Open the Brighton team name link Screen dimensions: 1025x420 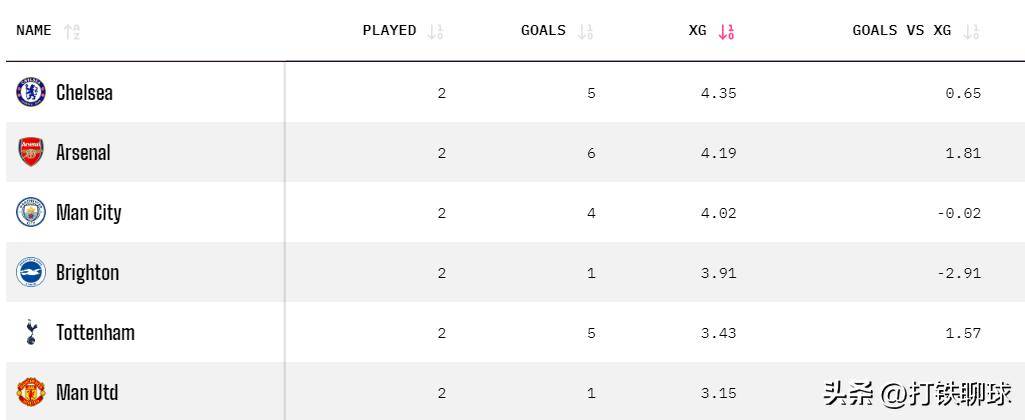click(88, 273)
